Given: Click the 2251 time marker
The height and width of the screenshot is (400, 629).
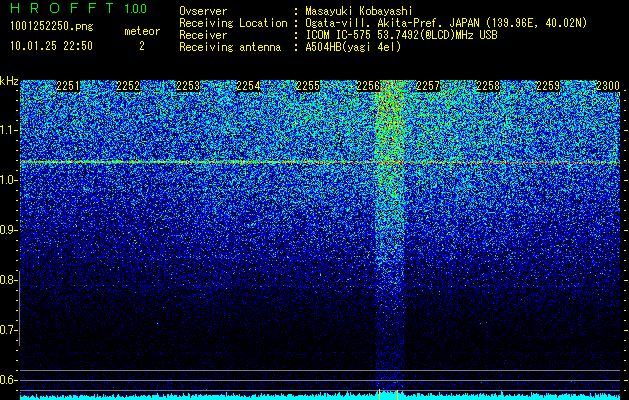Looking at the screenshot, I should 68,86.
